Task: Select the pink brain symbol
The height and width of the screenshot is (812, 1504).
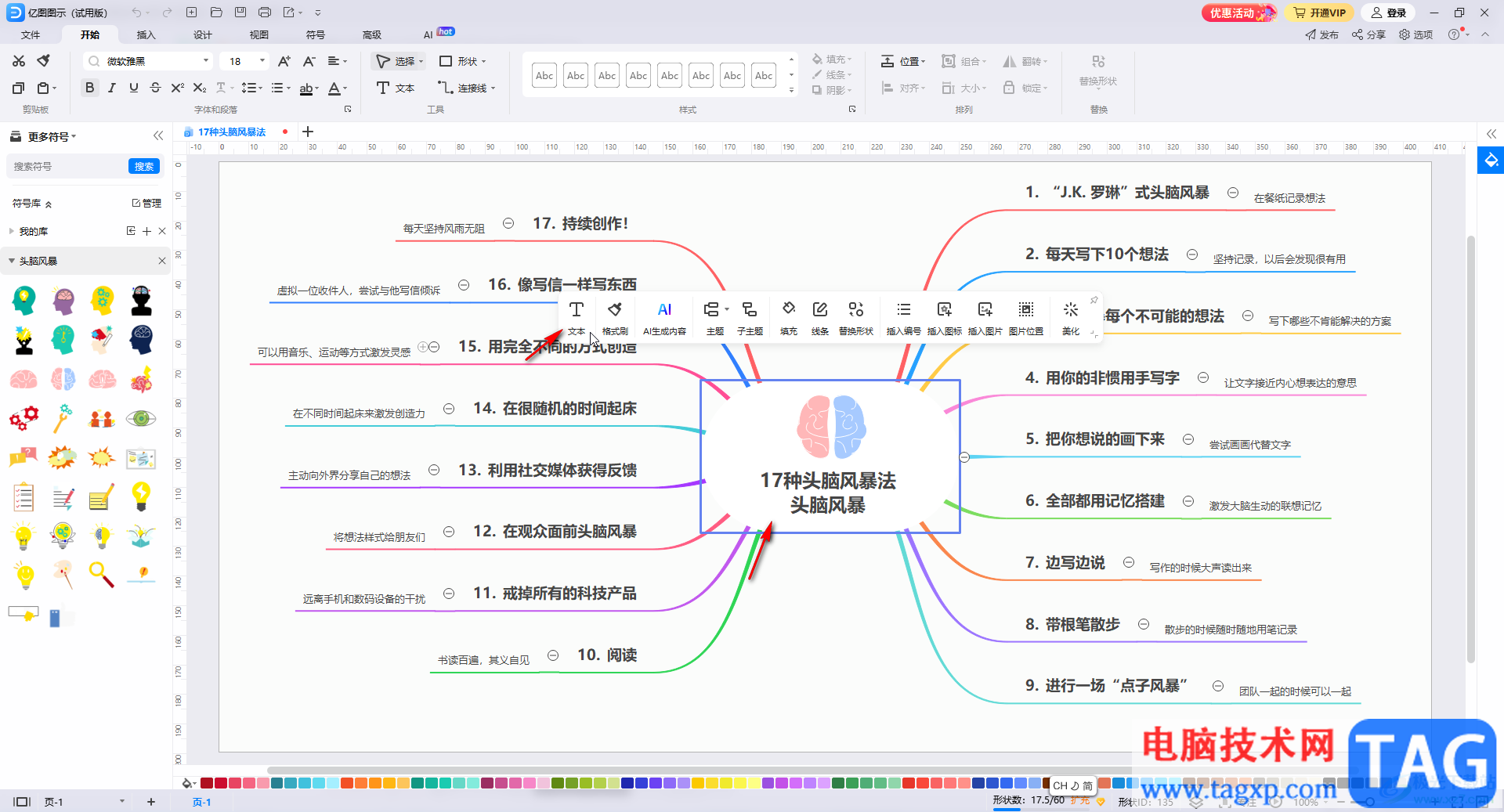Action: pos(23,380)
